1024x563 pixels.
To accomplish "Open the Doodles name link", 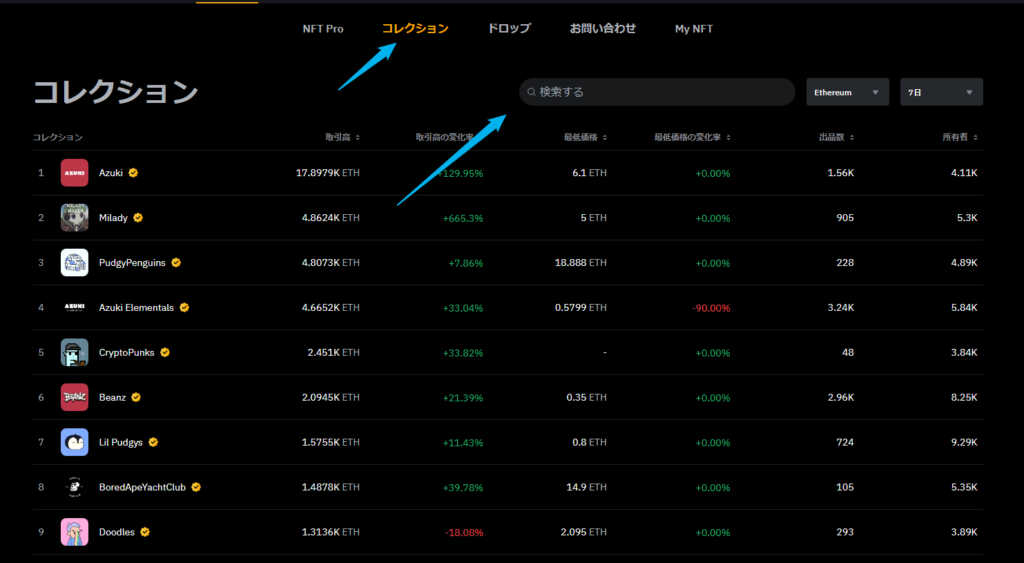I will point(117,532).
